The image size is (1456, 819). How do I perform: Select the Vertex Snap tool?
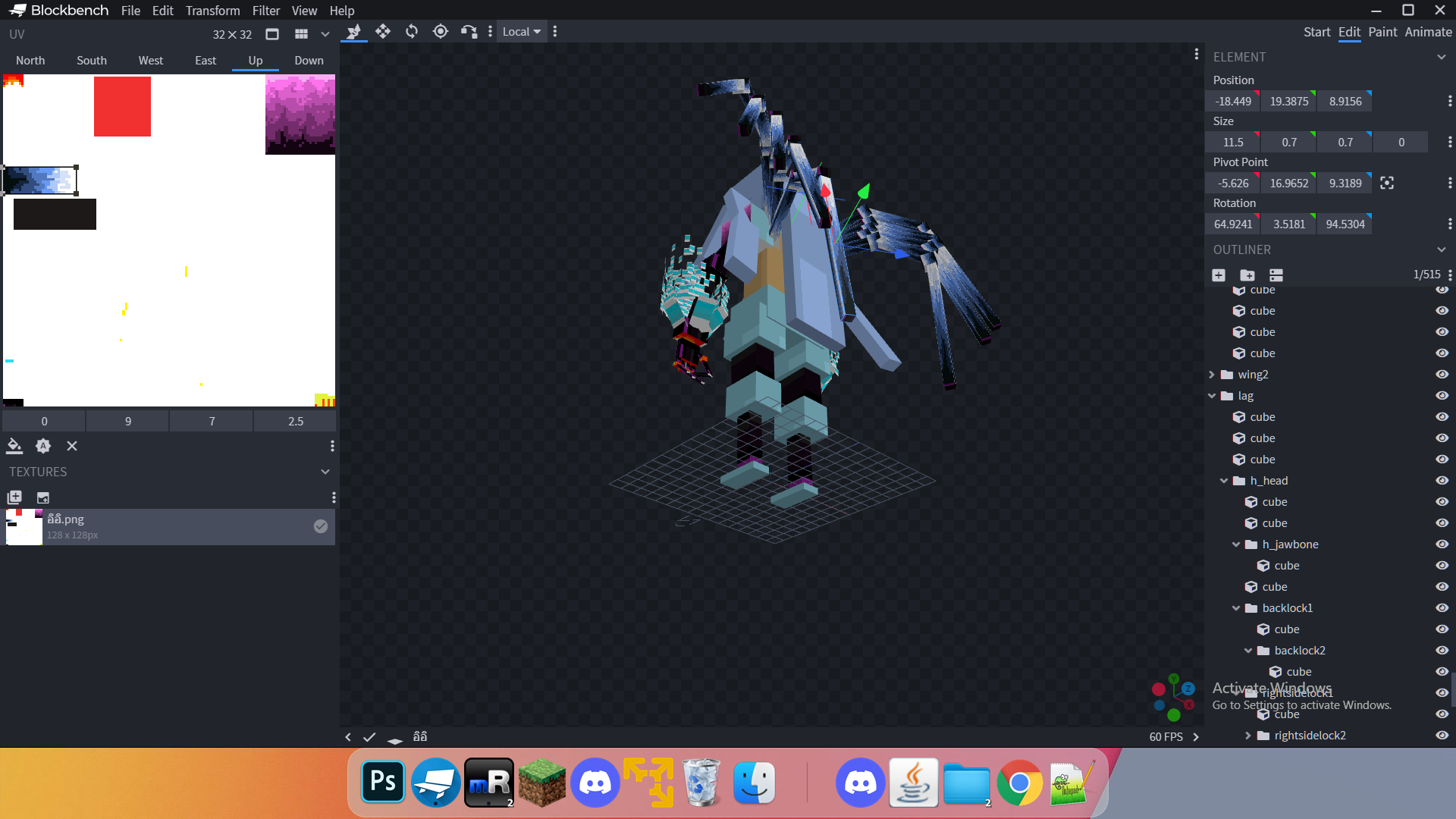(469, 31)
